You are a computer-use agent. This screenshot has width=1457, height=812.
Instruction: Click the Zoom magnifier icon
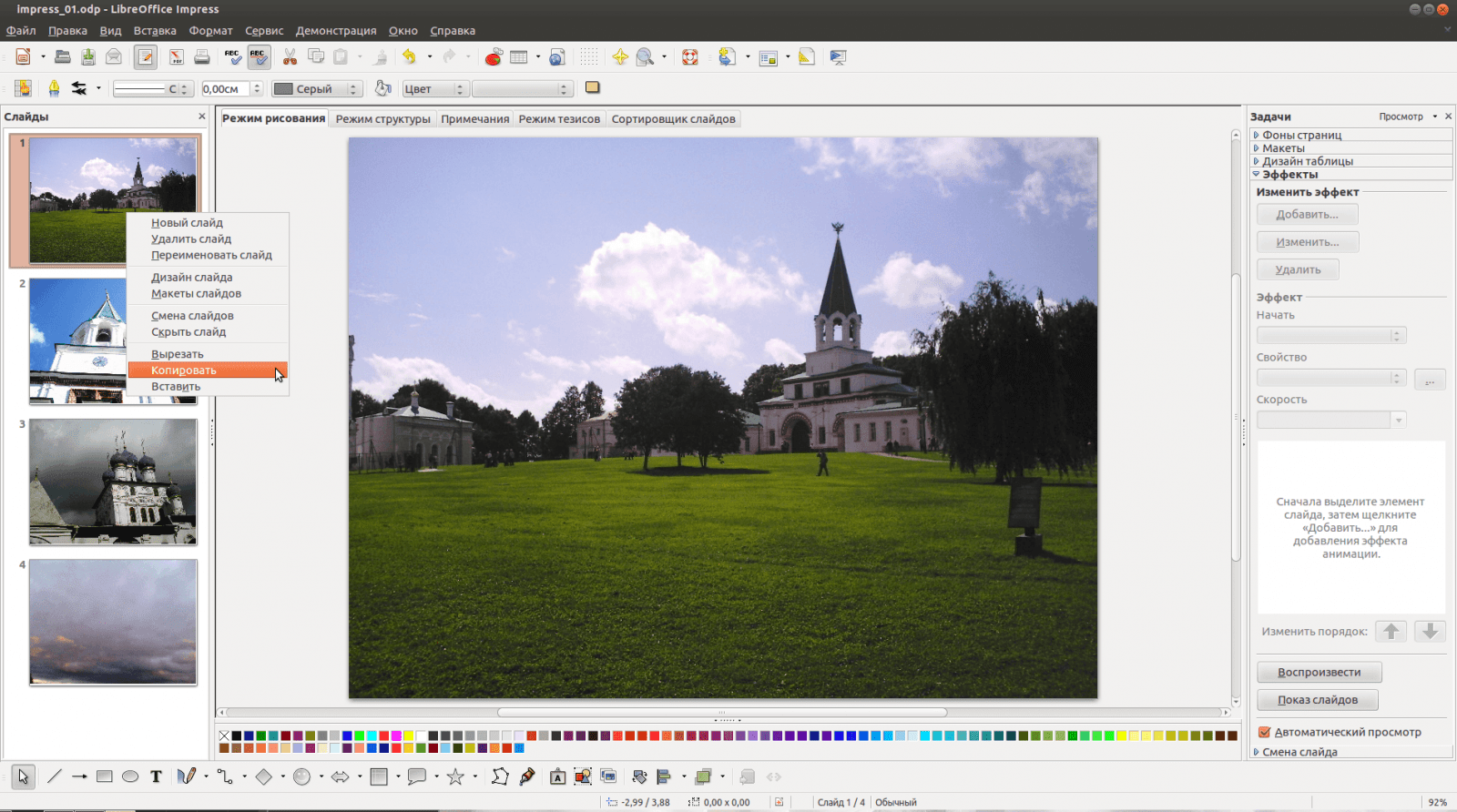[646, 57]
